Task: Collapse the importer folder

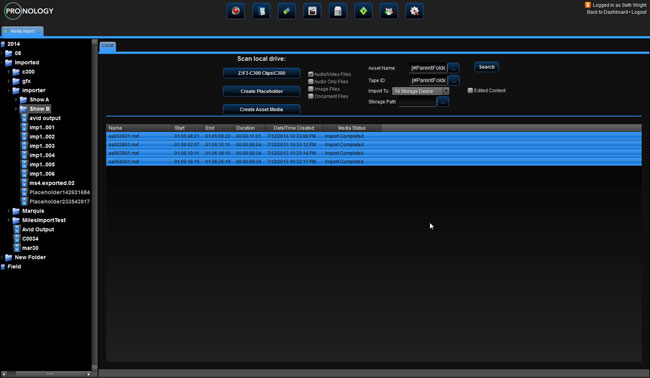Action: click(x=9, y=90)
